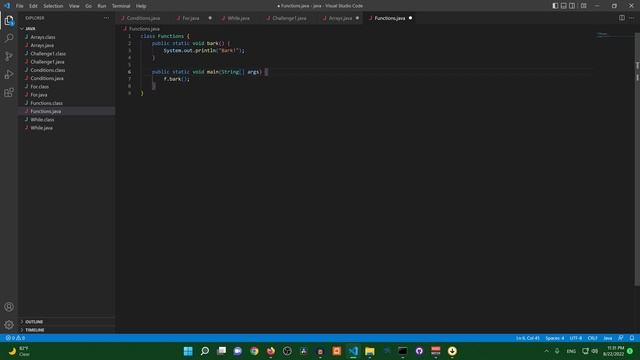Click the feedback icon in status bar

[x=621, y=338]
